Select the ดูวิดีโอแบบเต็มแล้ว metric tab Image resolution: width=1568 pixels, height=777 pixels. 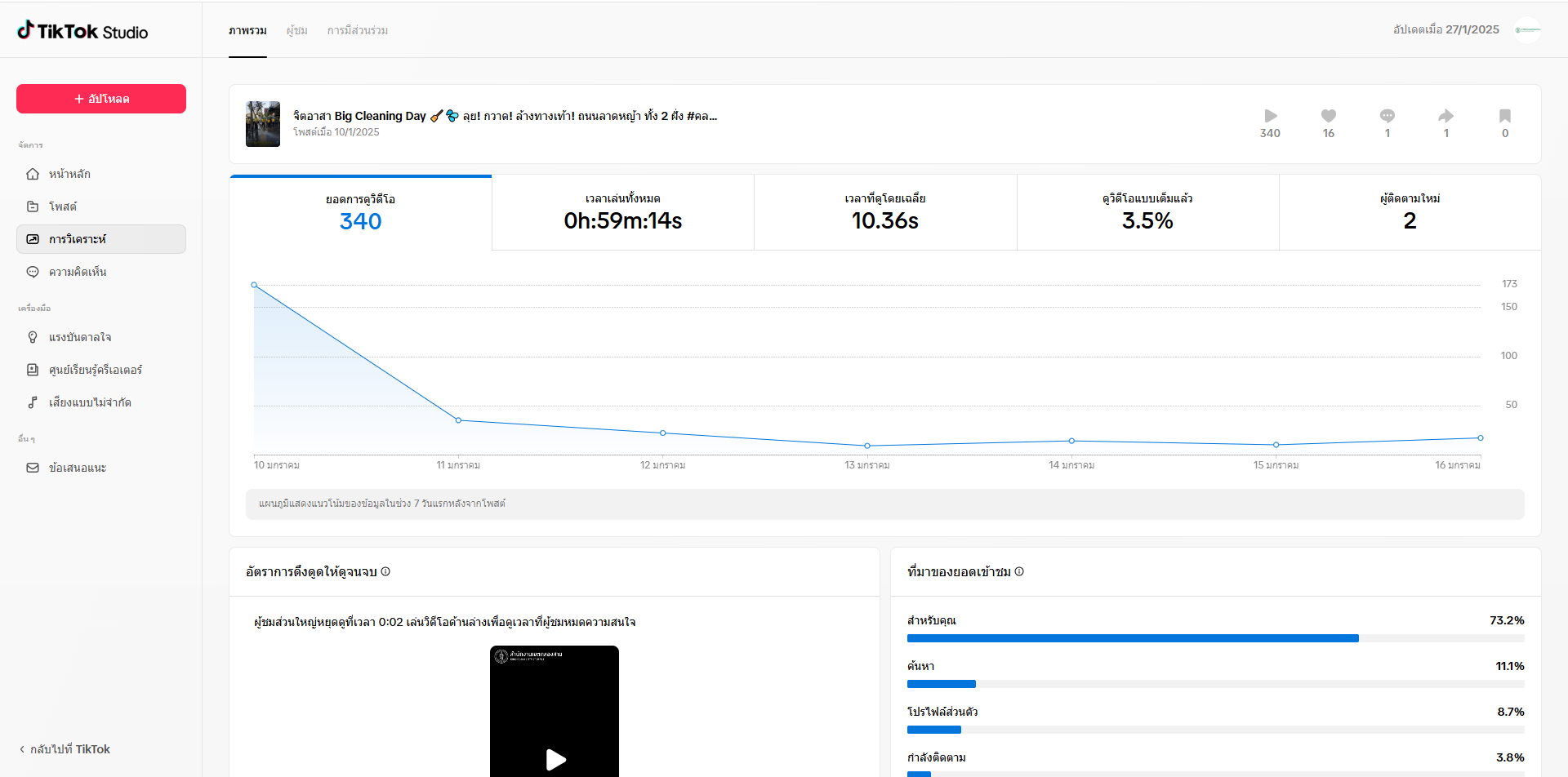pyautogui.click(x=1147, y=212)
